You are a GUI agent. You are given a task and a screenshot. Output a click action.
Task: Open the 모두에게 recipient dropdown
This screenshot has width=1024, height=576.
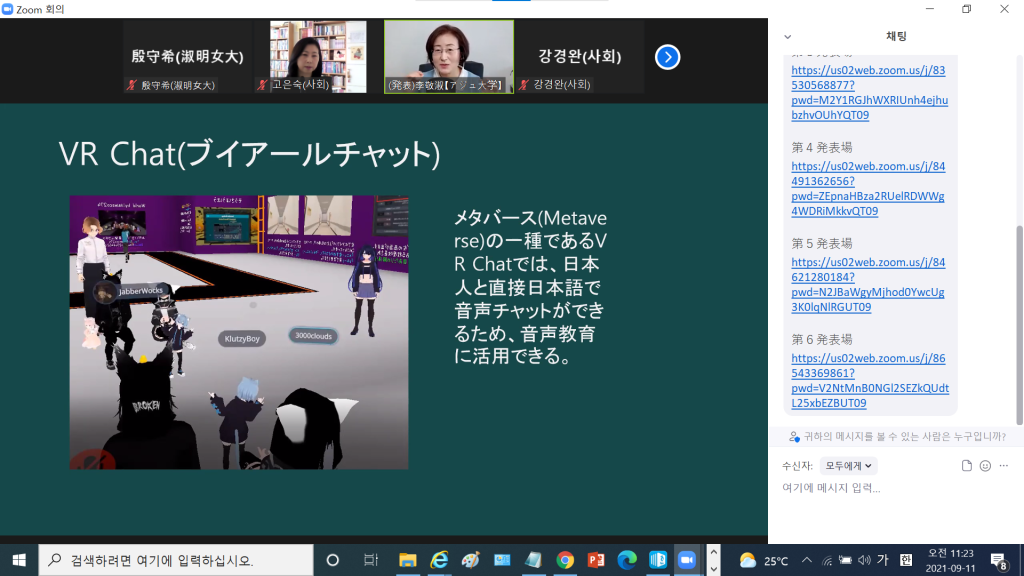(x=848, y=466)
